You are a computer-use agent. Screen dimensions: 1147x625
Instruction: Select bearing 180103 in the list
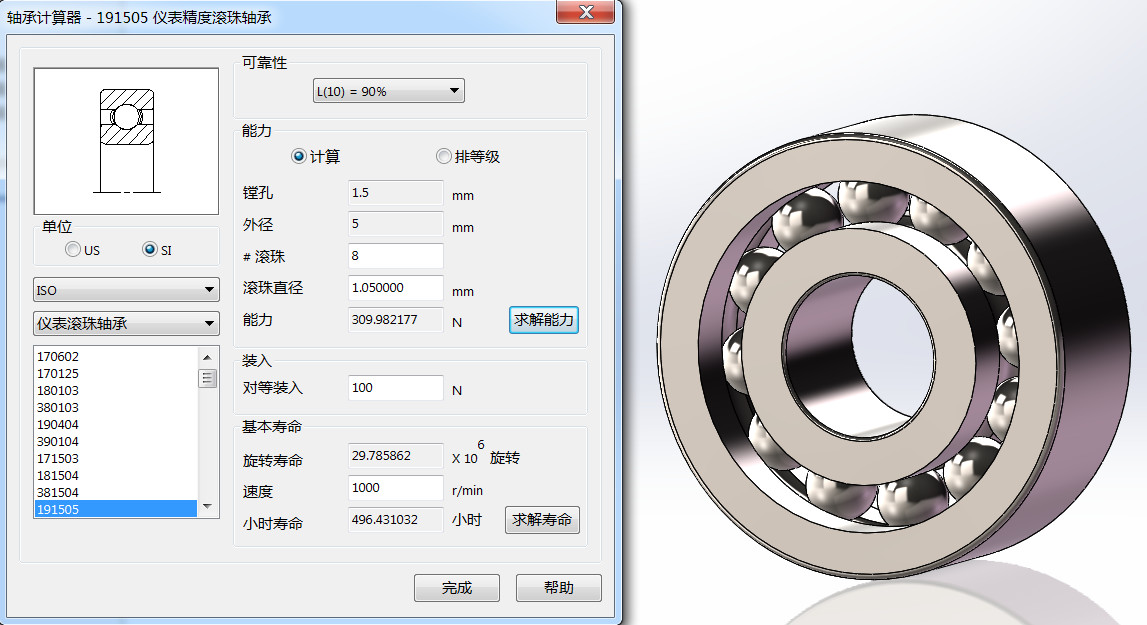click(x=116, y=391)
